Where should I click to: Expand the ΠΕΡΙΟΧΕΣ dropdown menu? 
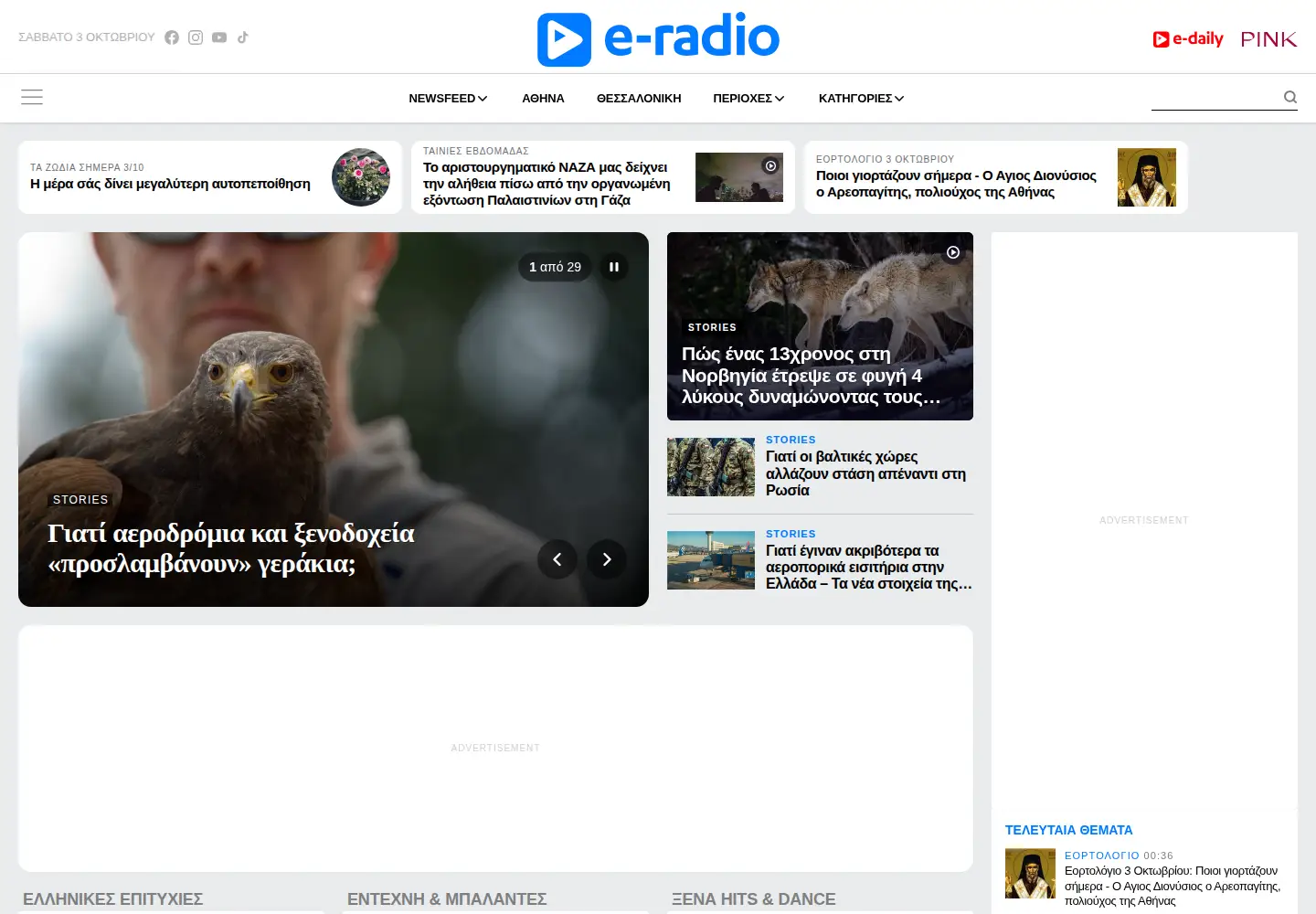pyautogui.click(x=748, y=98)
